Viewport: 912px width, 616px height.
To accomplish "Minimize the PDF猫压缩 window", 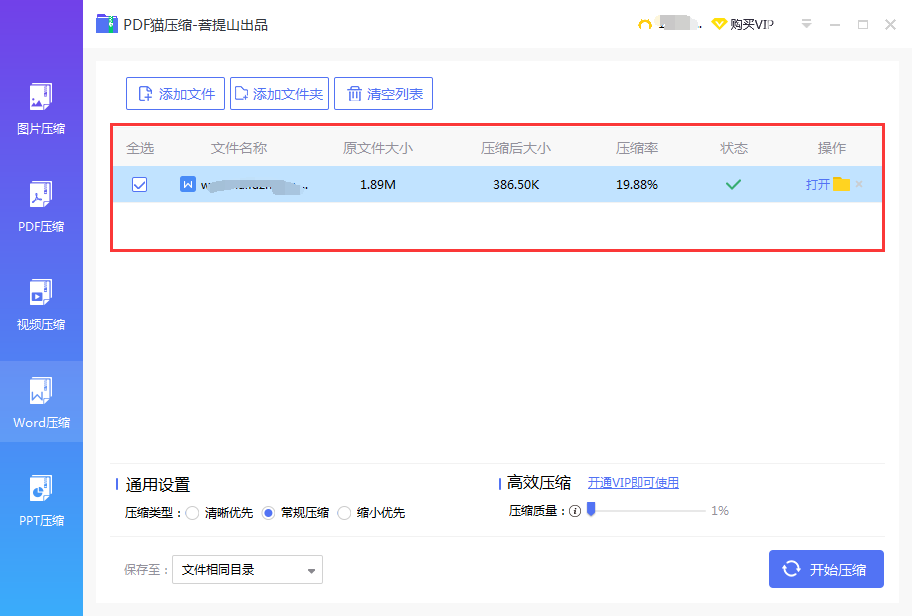I will click(835, 25).
